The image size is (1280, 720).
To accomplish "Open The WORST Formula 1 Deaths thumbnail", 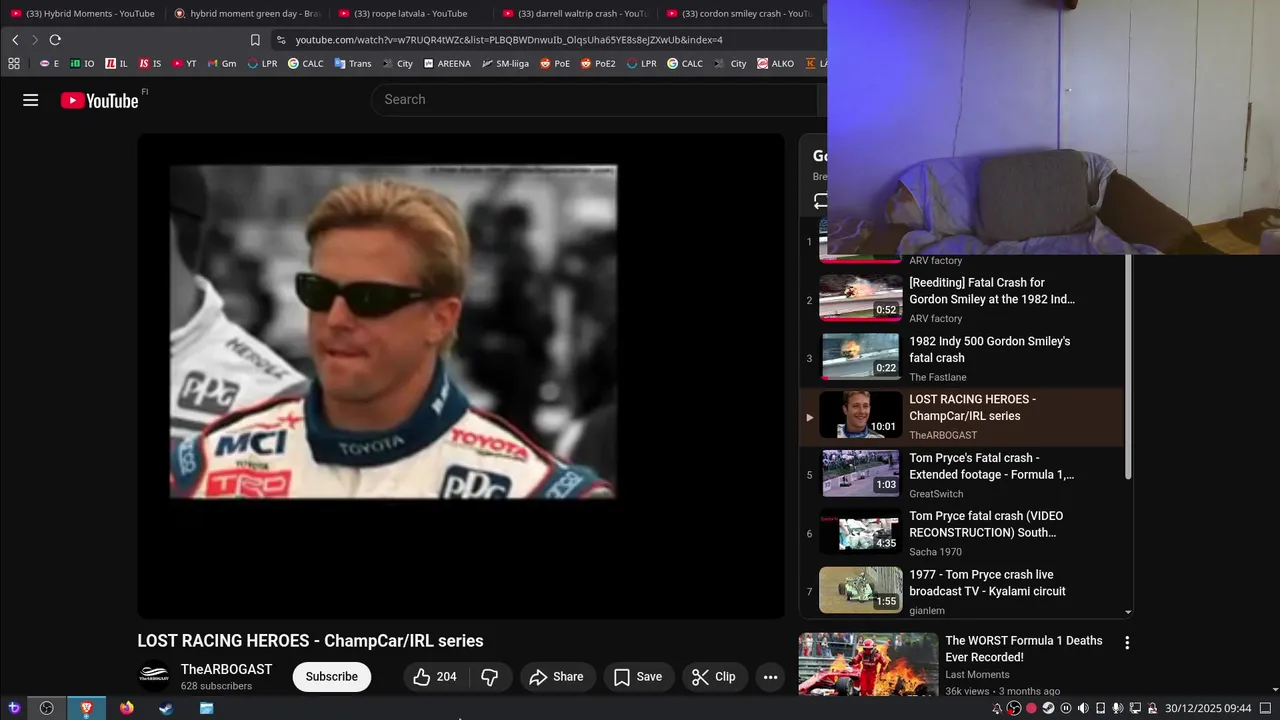I will click(x=868, y=664).
